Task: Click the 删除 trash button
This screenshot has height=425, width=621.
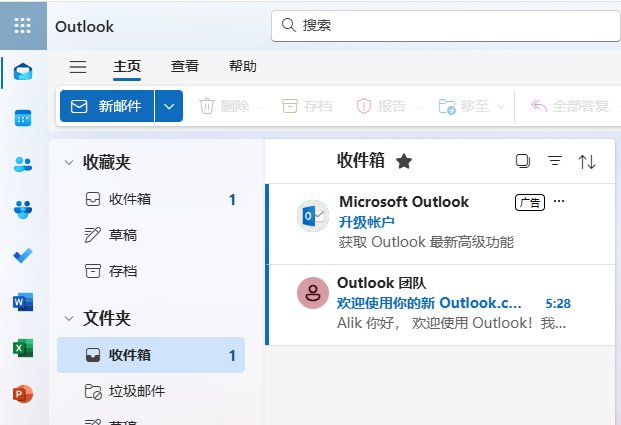Action: tap(224, 106)
